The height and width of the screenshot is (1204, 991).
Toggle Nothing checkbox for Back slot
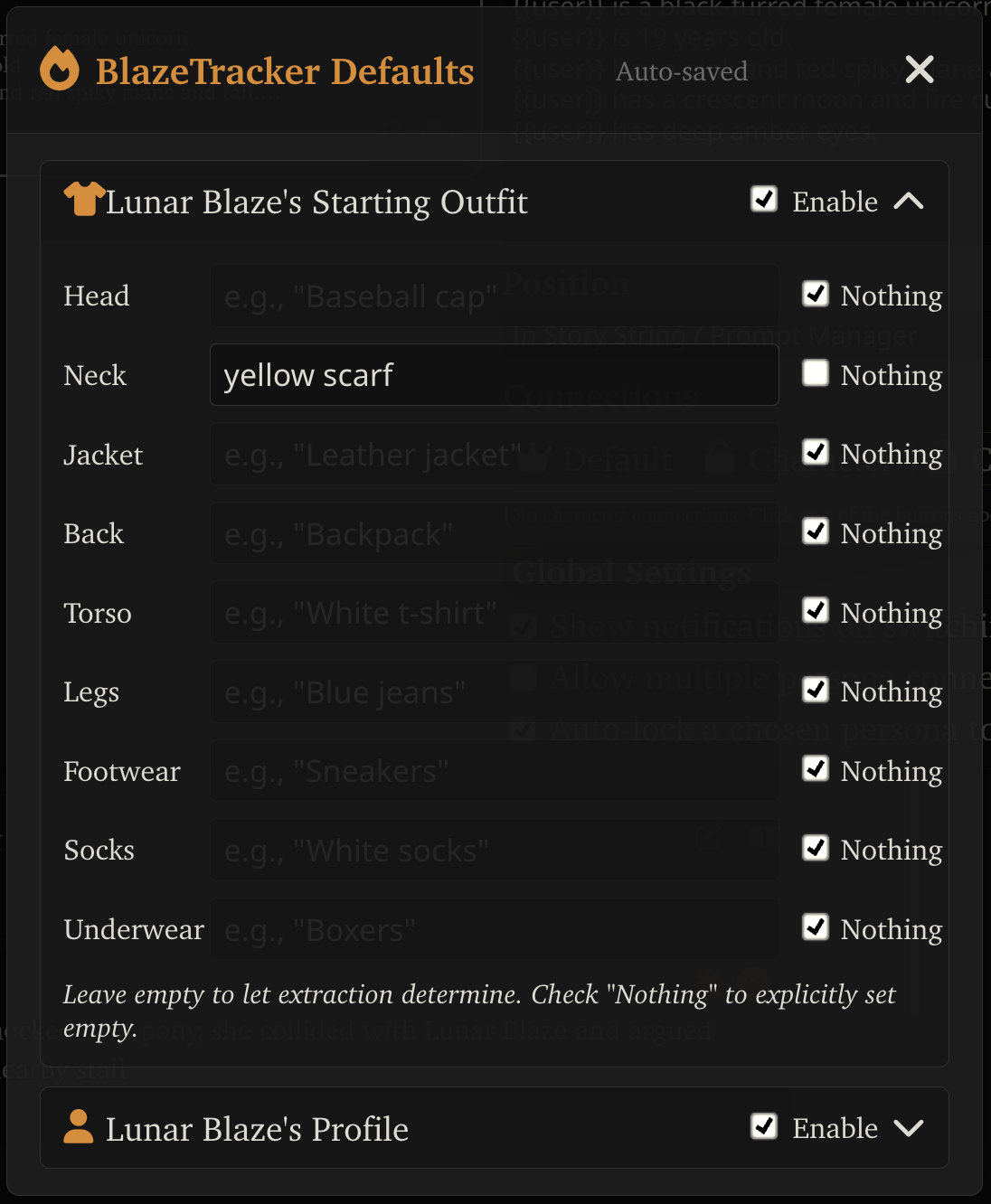click(816, 531)
